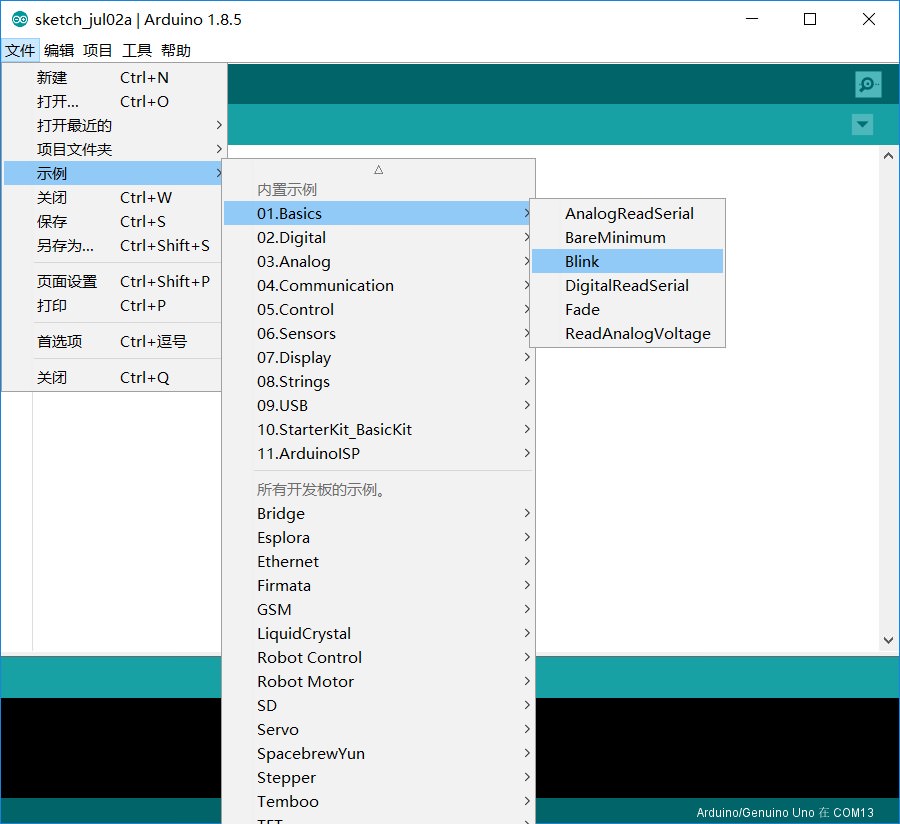Screen dimensions: 900x824
Task: Open the 工具 menu
Action: point(137,50)
